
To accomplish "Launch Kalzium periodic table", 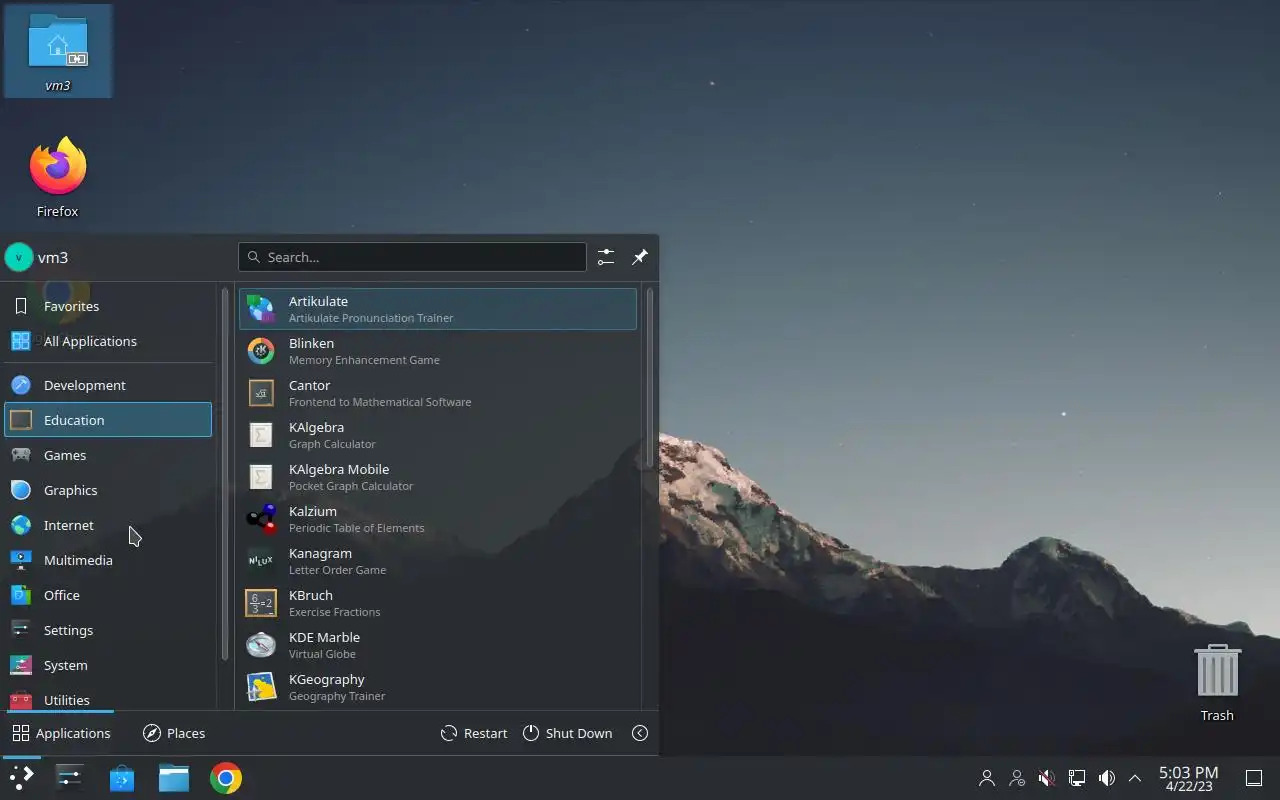I will pyautogui.click(x=437, y=519).
